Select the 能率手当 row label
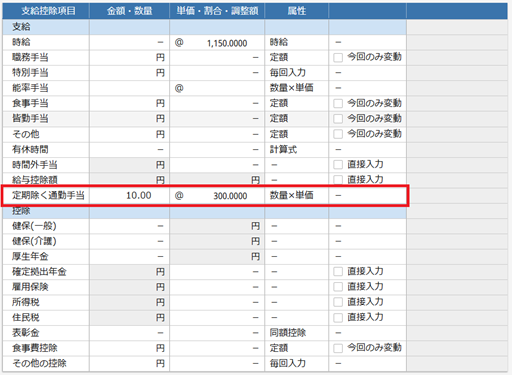 (30, 88)
